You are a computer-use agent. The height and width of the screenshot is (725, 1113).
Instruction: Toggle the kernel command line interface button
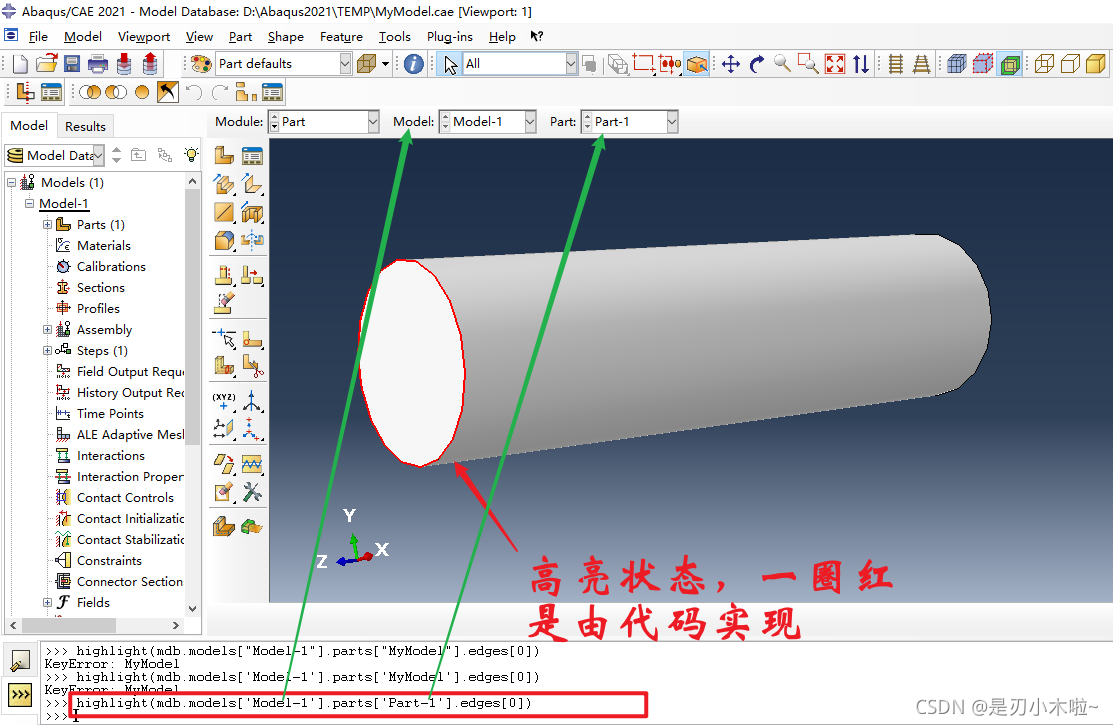pos(20,694)
